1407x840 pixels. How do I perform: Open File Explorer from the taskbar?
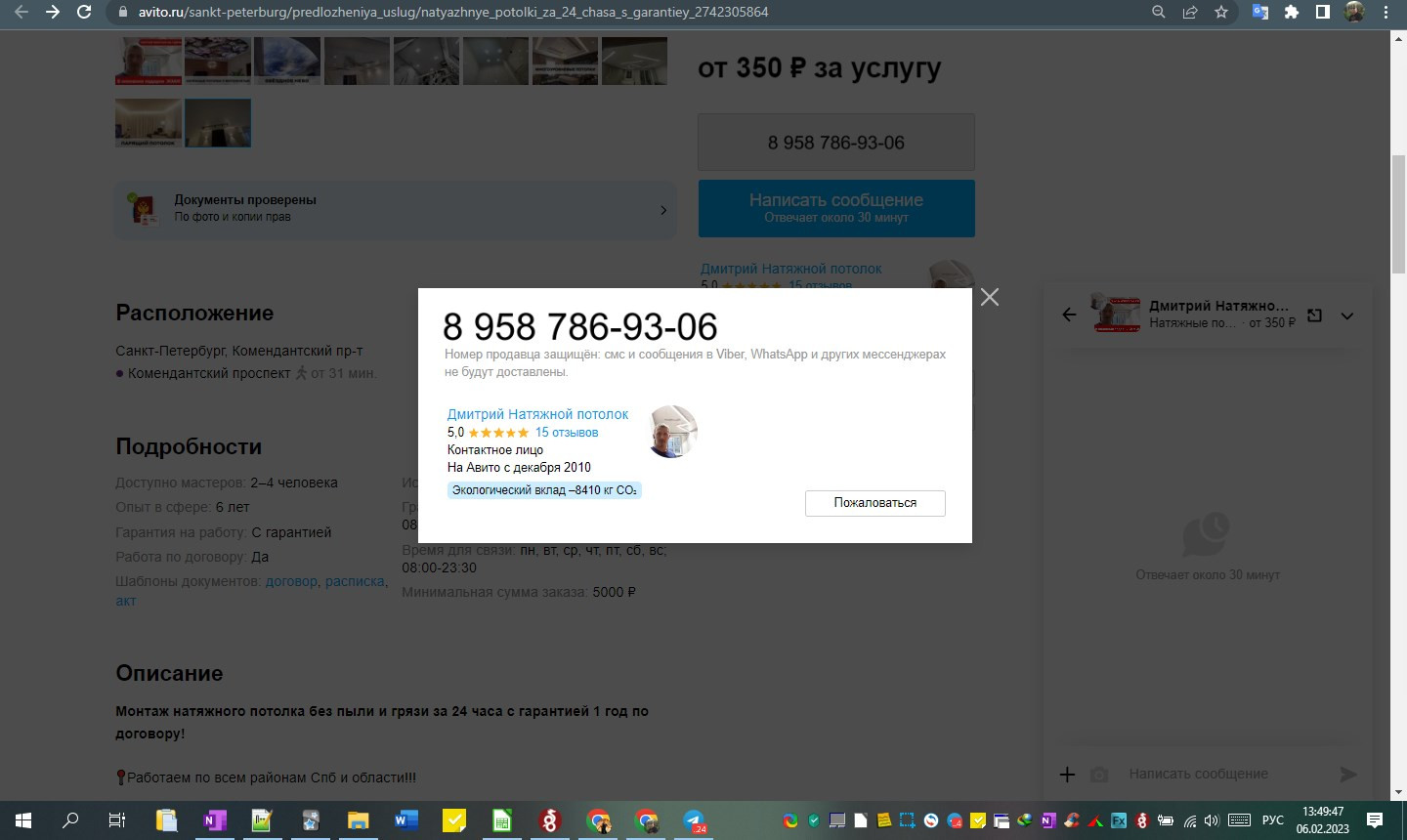pyautogui.click(x=358, y=820)
